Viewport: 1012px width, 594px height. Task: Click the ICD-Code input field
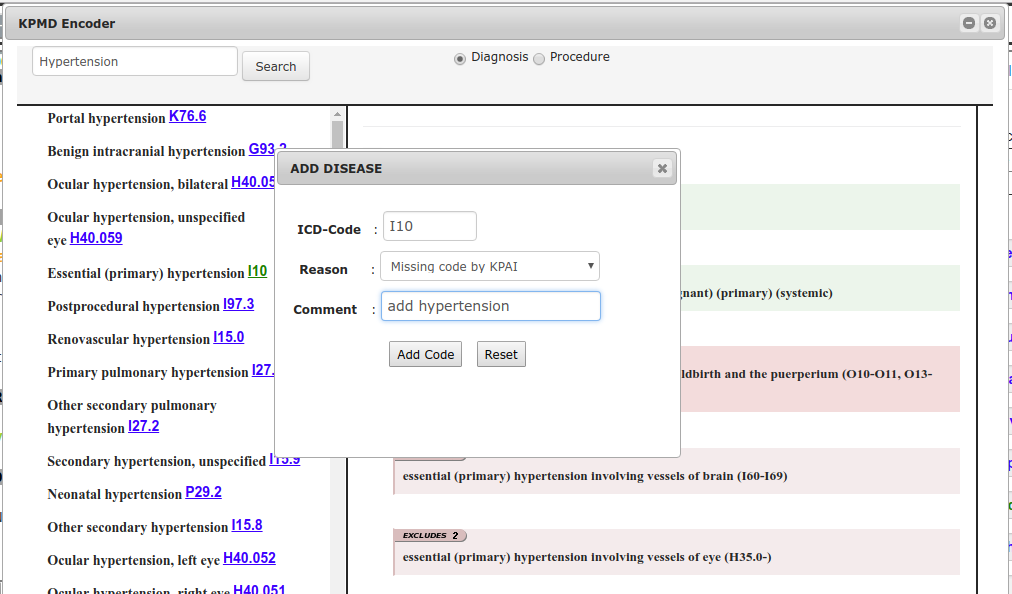[430, 226]
